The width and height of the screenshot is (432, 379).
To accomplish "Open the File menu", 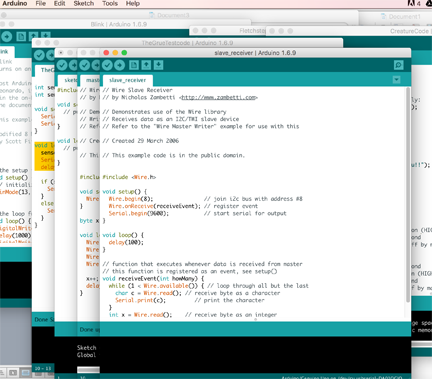I will pos(41,3).
